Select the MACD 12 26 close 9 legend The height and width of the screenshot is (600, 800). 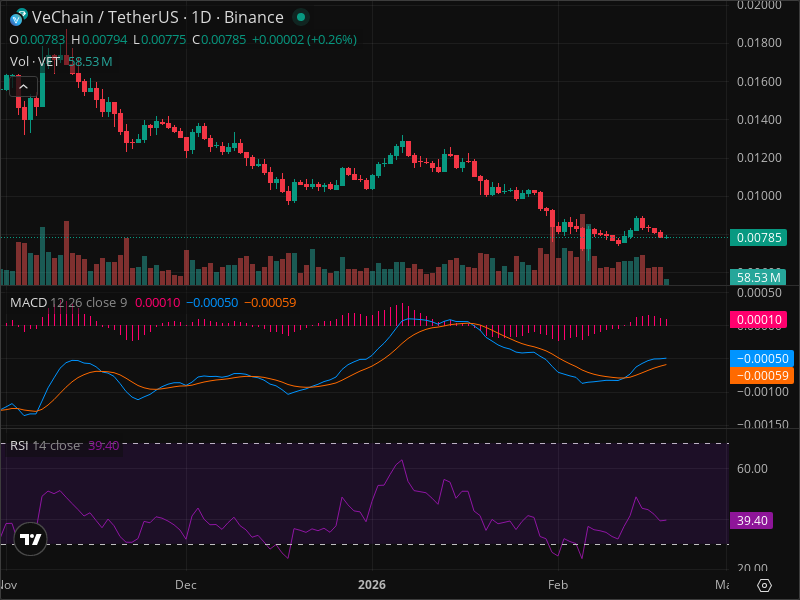coord(68,303)
